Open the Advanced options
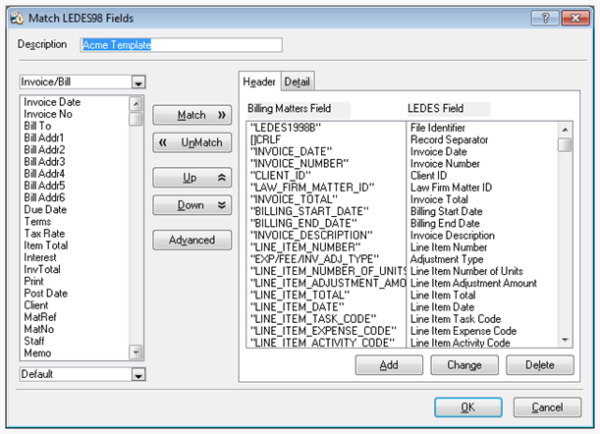The image size is (600, 434). (192, 240)
